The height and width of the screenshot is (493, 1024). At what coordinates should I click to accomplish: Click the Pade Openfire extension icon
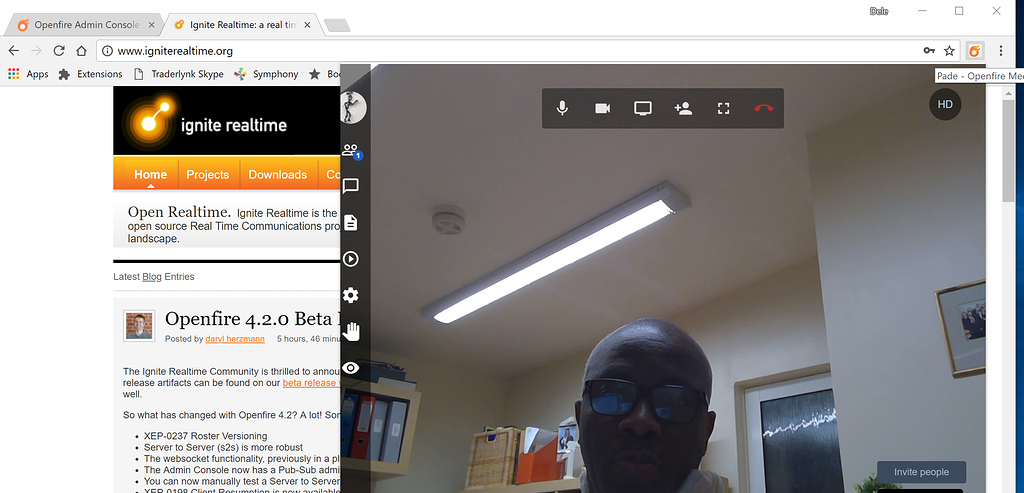point(975,50)
